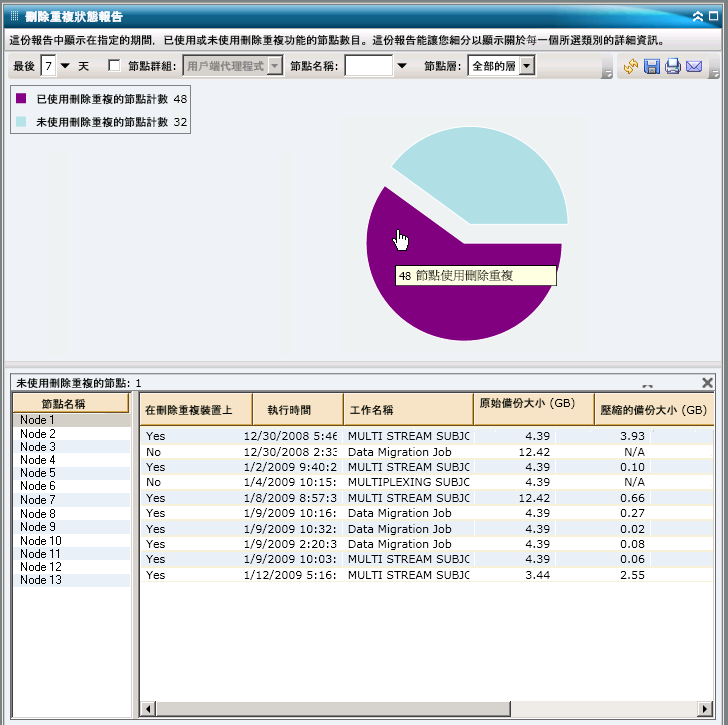Open the 全部的層 node tier dropdown
The height and width of the screenshot is (725, 728).
(526, 66)
